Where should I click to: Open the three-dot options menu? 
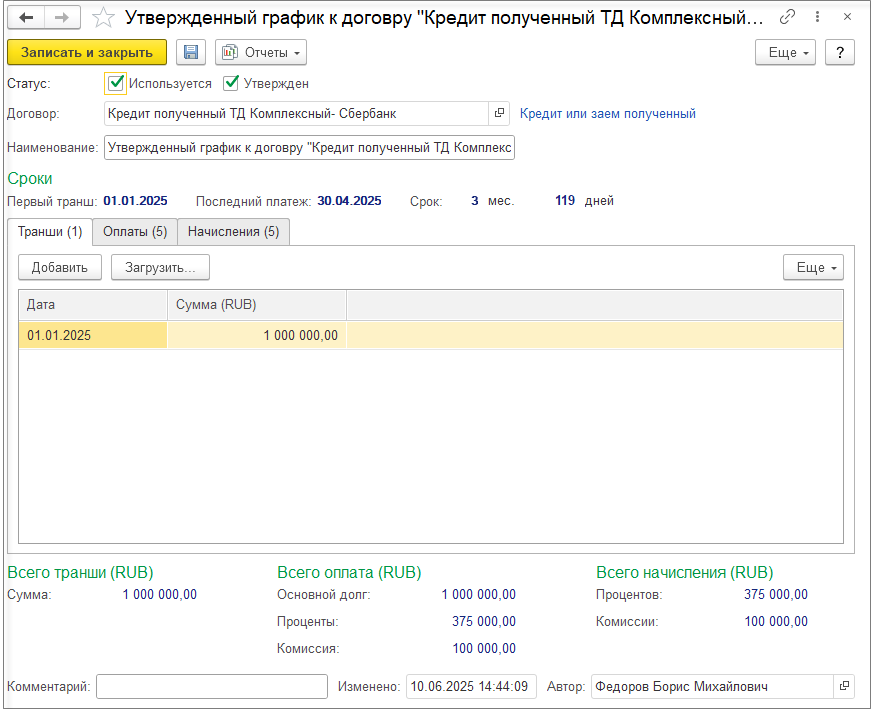(817, 17)
